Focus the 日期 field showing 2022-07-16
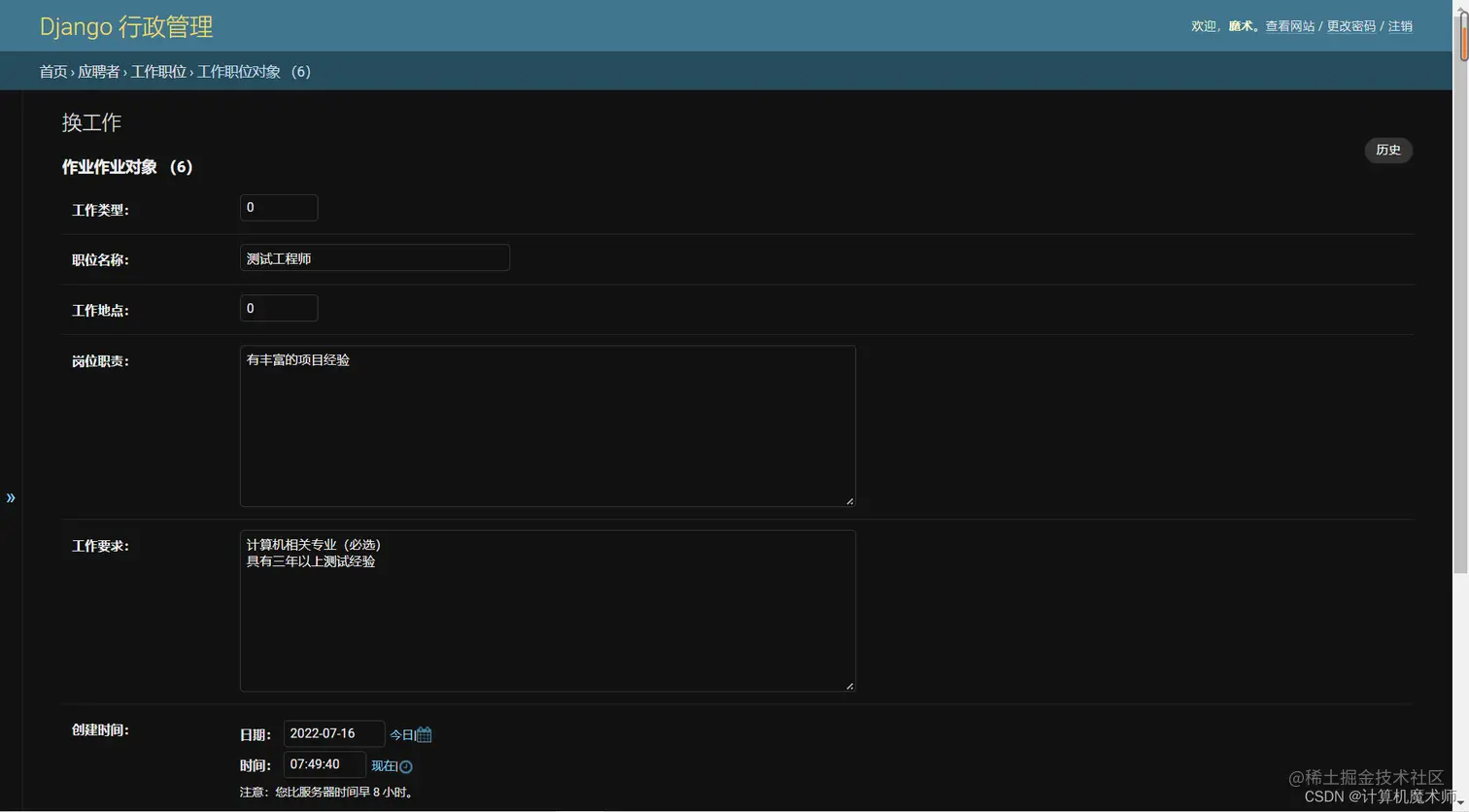1469x812 pixels. [x=334, y=733]
